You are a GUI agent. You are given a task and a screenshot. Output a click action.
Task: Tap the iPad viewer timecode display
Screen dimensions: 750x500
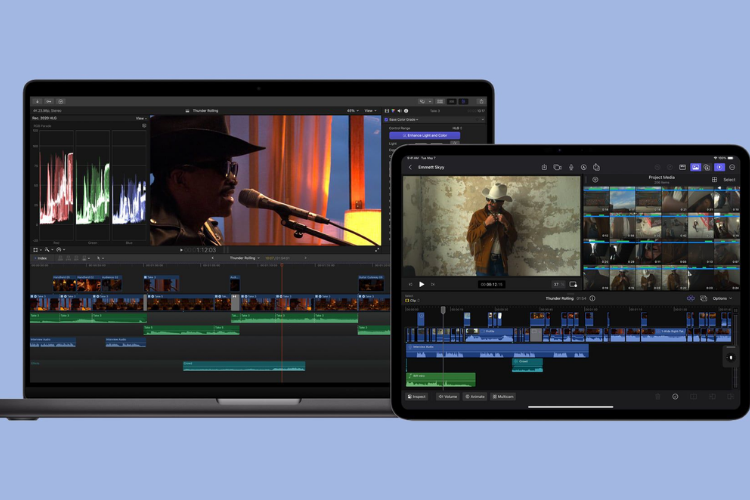point(491,284)
